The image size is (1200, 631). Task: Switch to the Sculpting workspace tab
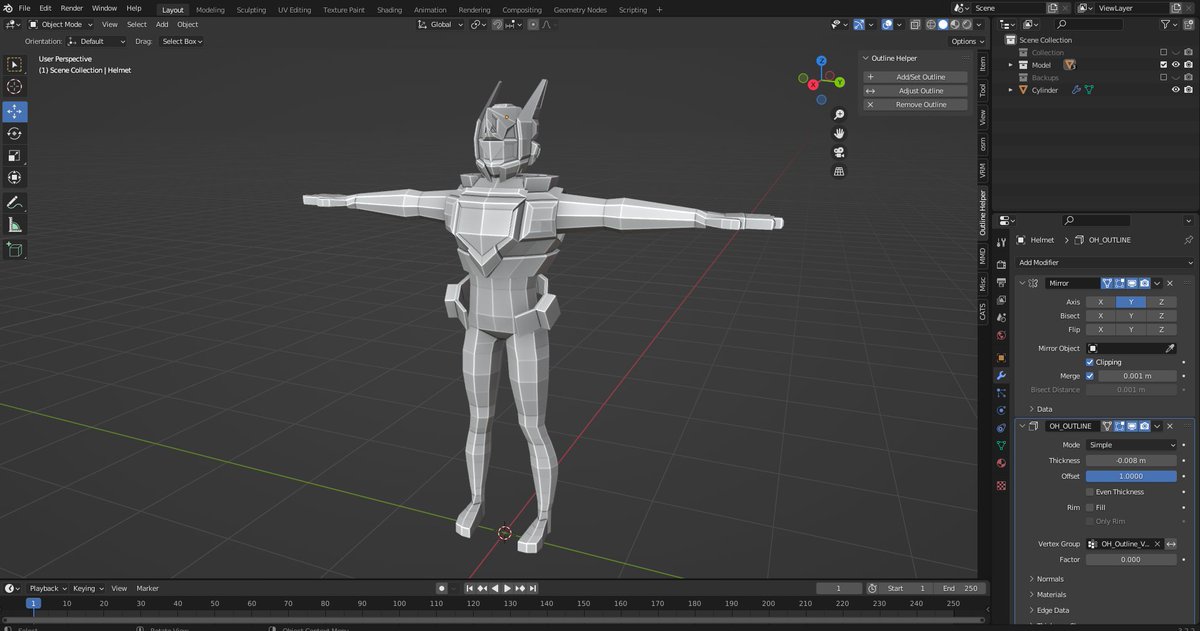[x=251, y=9]
